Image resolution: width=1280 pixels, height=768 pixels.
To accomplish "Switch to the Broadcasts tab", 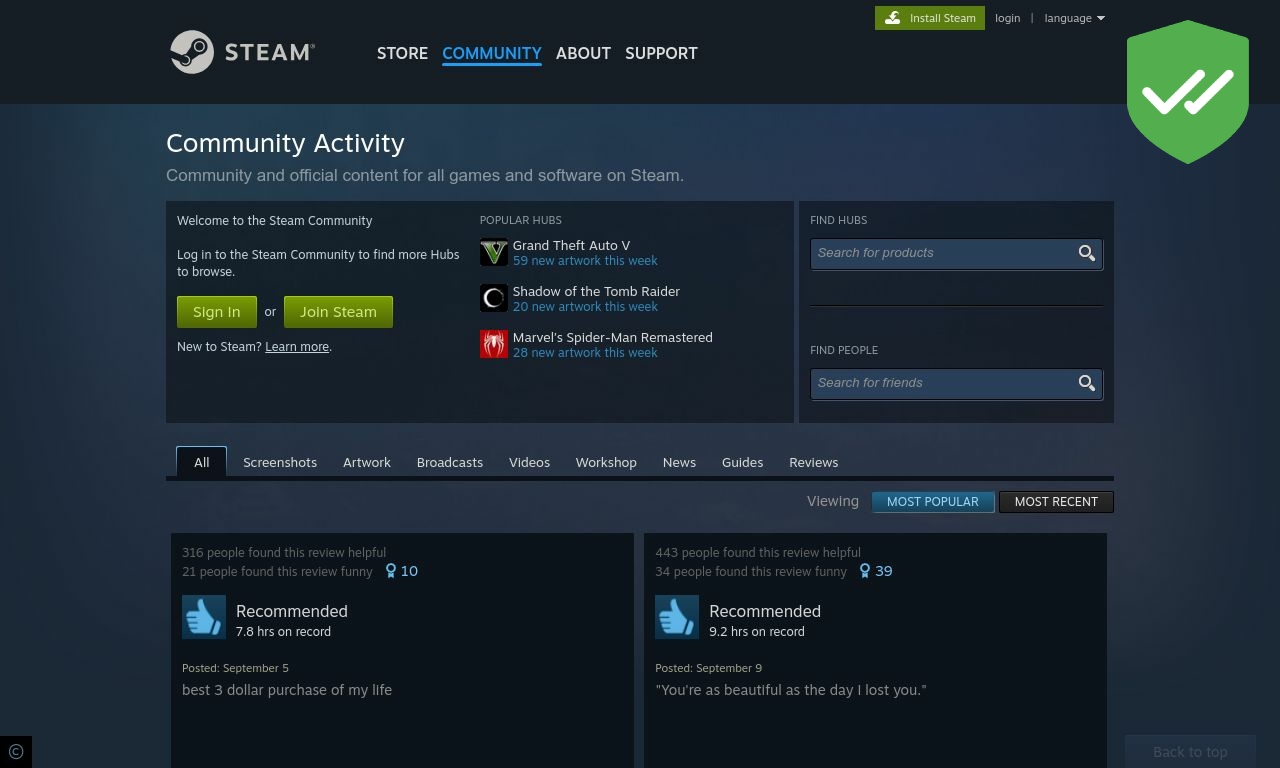I will click(450, 462).
